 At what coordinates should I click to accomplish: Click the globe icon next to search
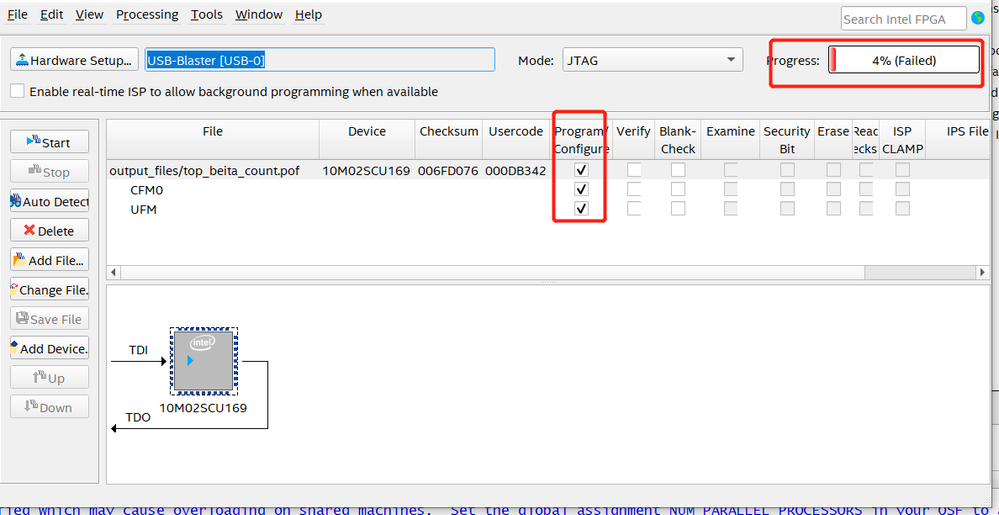977,18
